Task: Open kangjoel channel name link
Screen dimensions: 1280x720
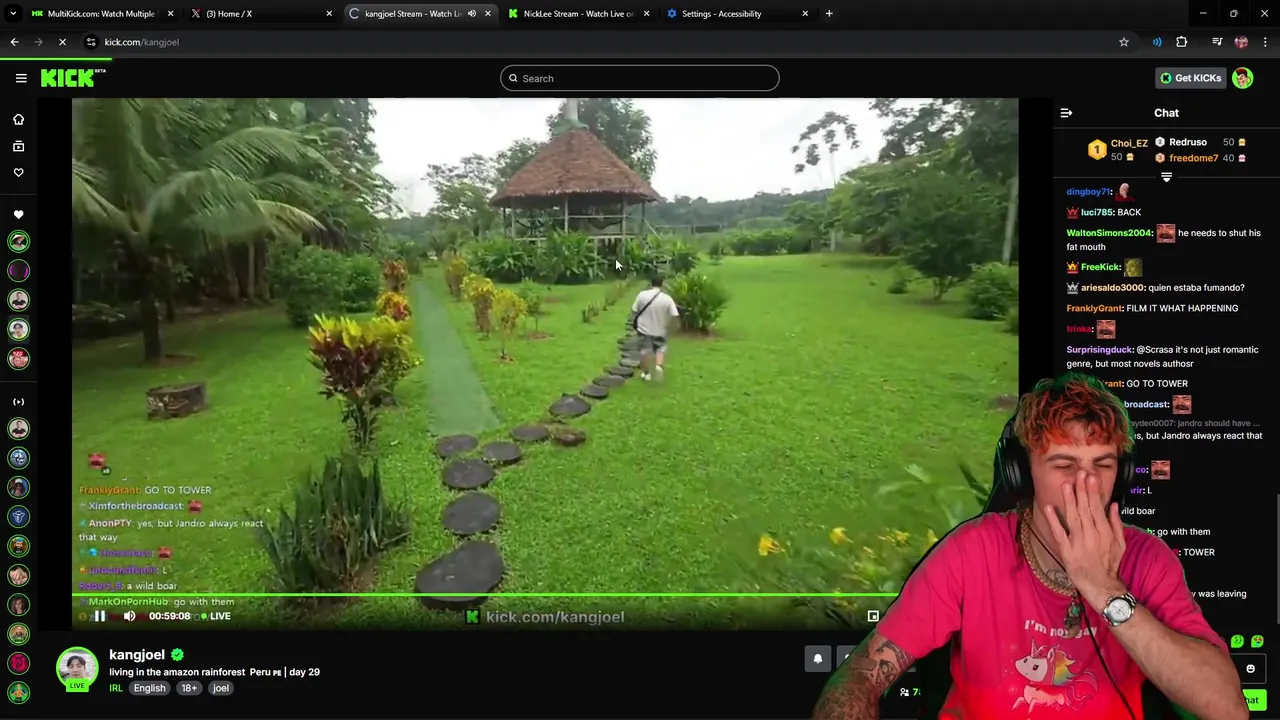Action: click(x=137, y=655)
